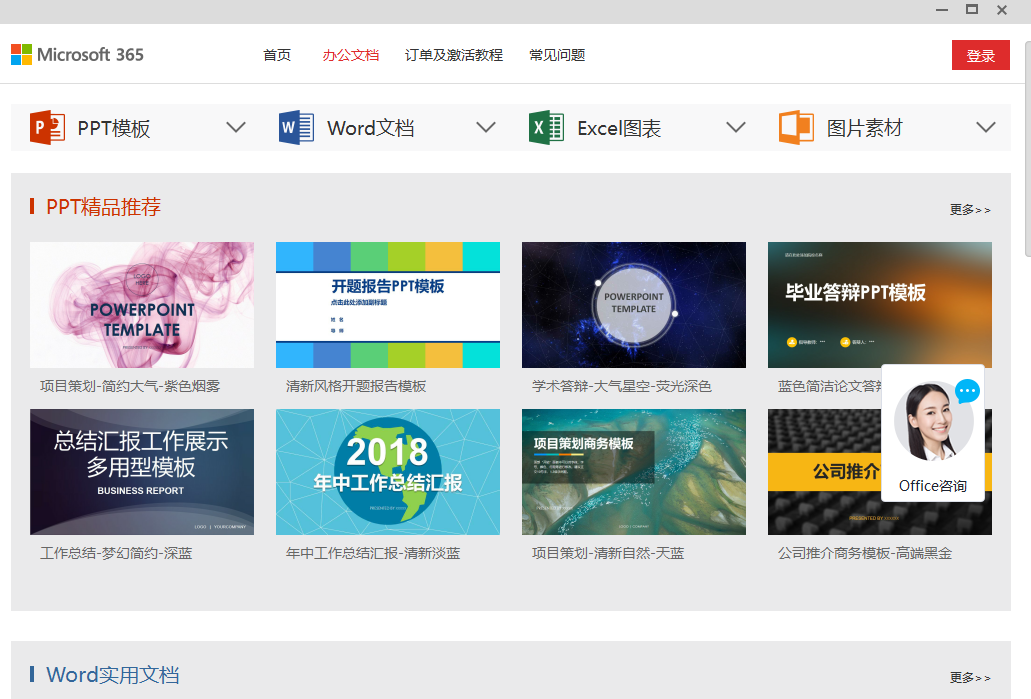Viewport: 1031px width, 699px height.
Task: Expand the PPT模板 dropdown arrow
Action: (x=236, y=128)
